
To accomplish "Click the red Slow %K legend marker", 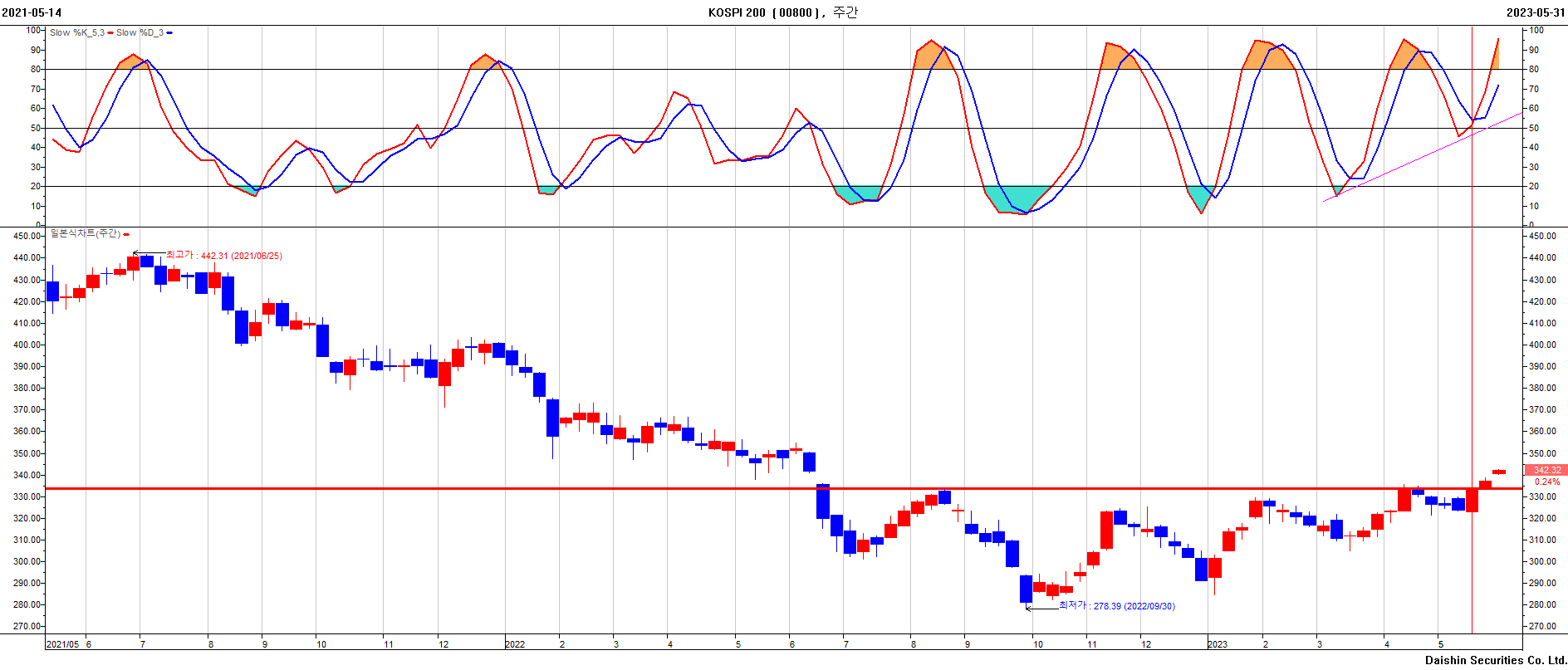I will pyautogui.click(x=110, y=33).
